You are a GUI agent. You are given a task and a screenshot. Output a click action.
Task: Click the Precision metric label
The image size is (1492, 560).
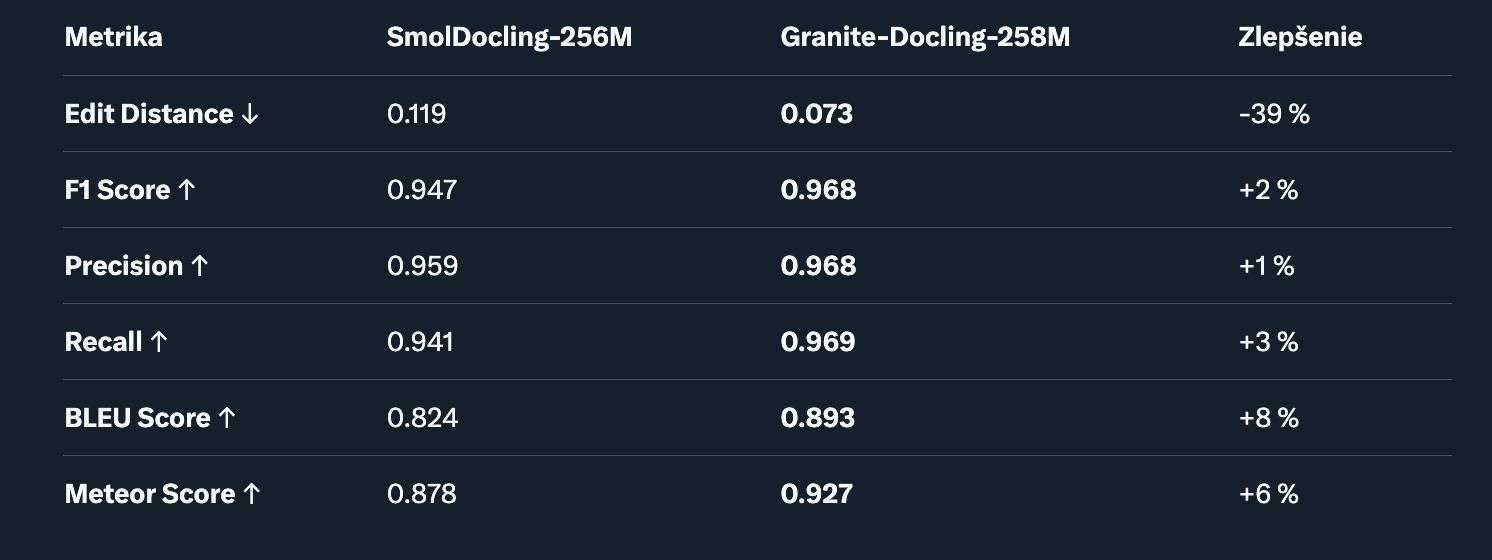[136, 266]
